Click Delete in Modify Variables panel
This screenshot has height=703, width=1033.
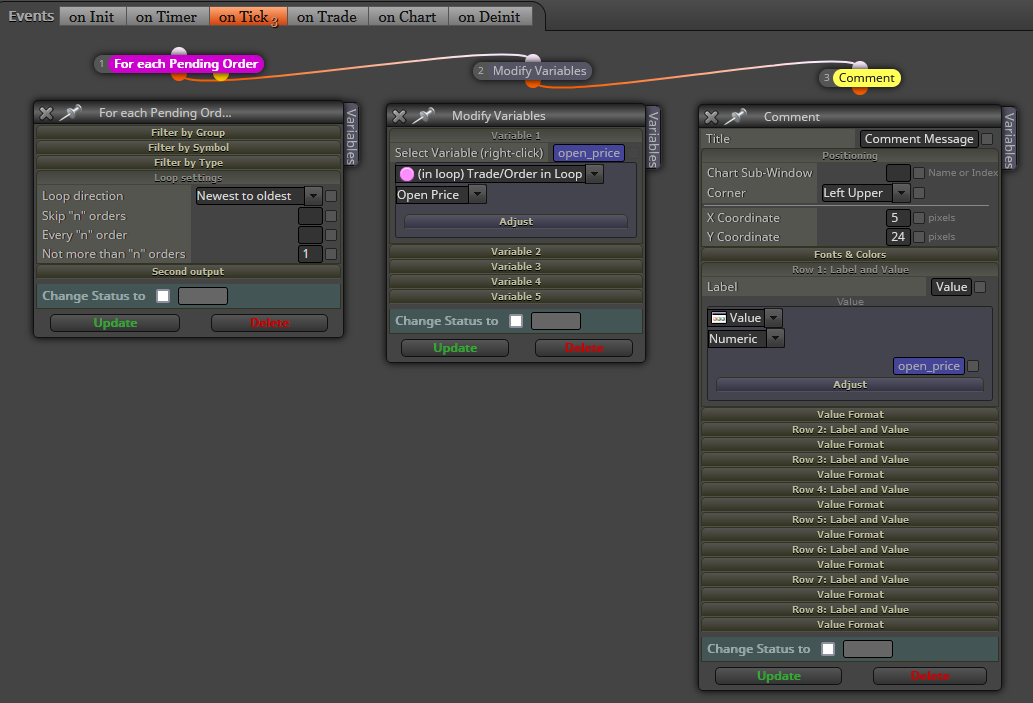[x=584, y=348]
